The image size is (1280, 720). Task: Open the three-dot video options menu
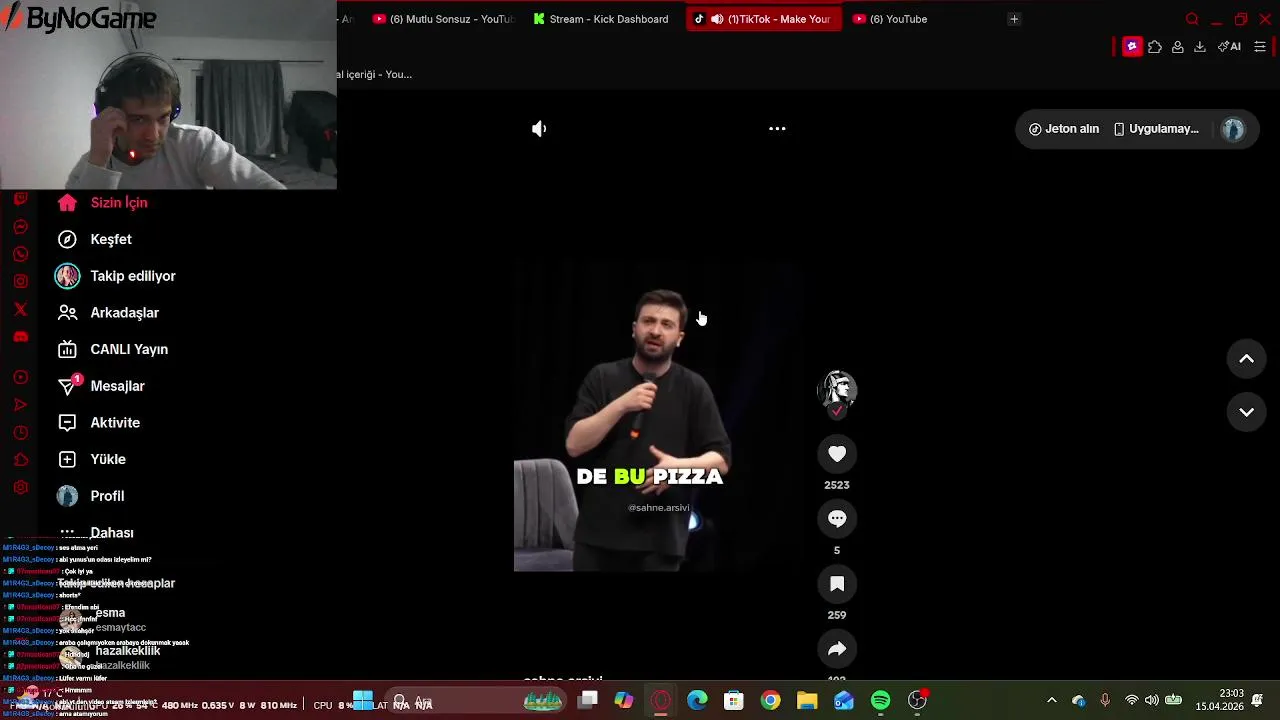(777, 129)
